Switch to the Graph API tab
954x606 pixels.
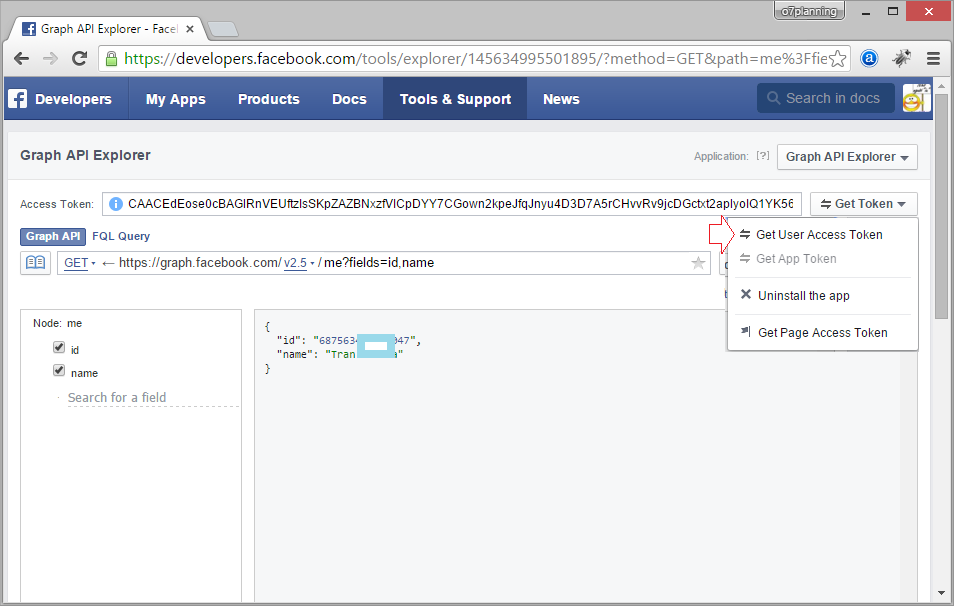53,236
